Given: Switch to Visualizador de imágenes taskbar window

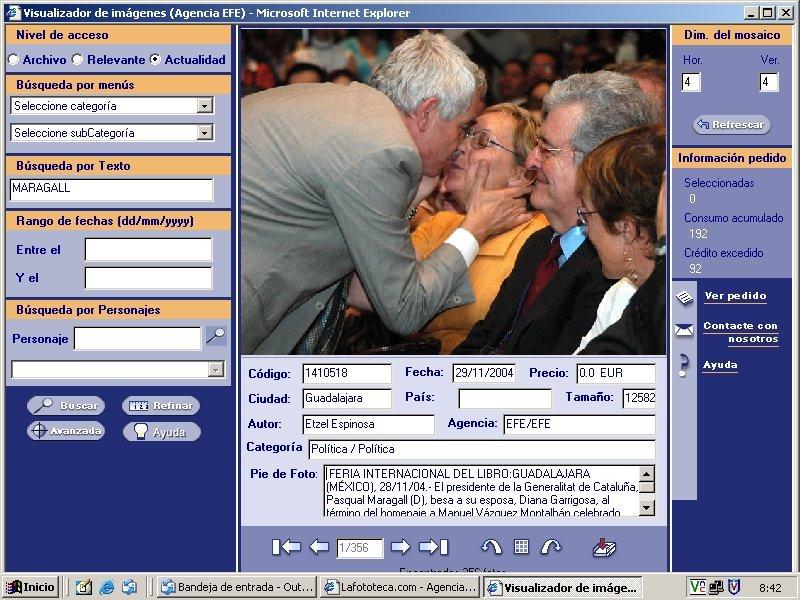Looking at the screenshot, I should 563,587.
